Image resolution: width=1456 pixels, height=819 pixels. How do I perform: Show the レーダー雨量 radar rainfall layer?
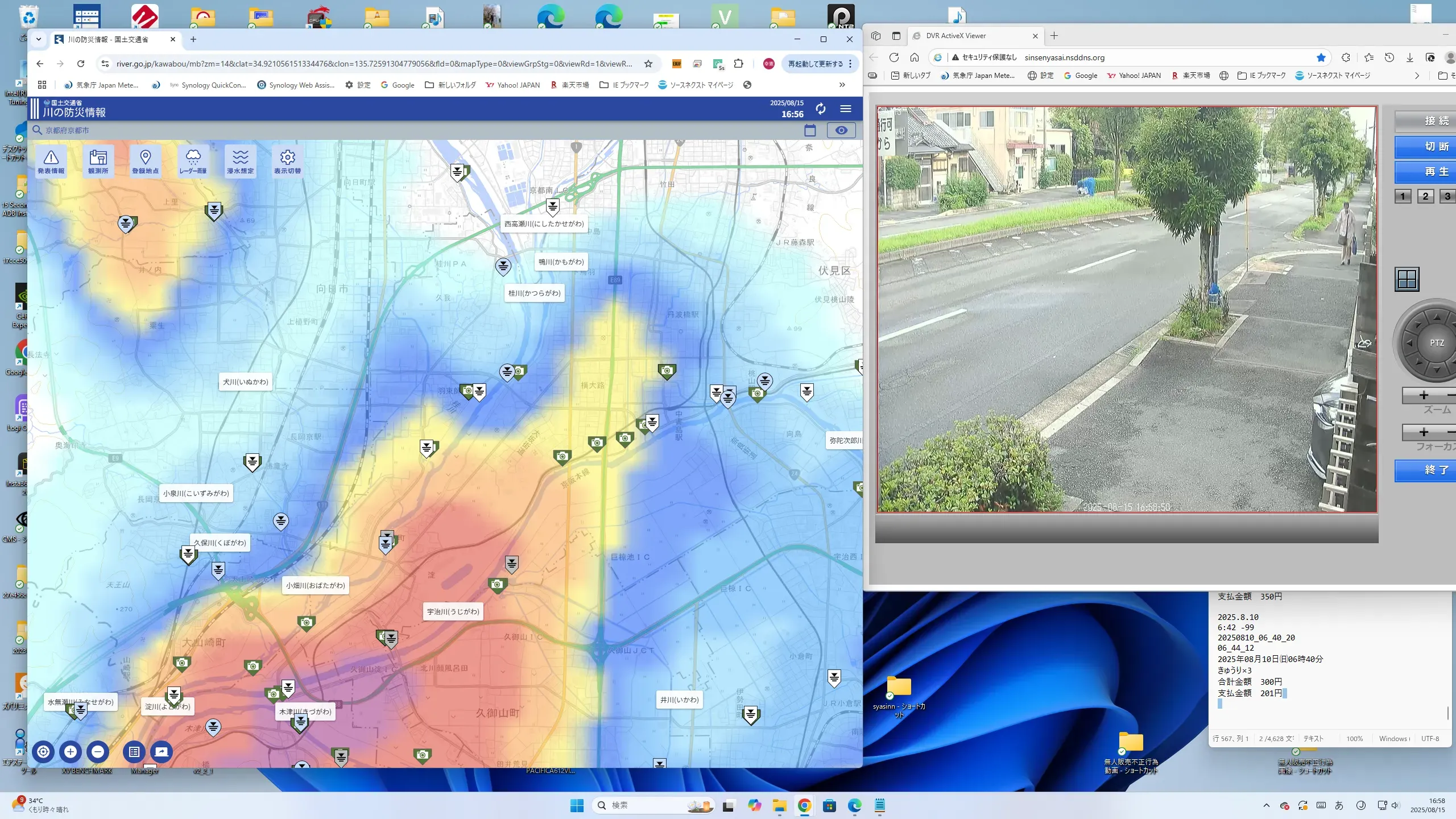(x=193, y=161)
